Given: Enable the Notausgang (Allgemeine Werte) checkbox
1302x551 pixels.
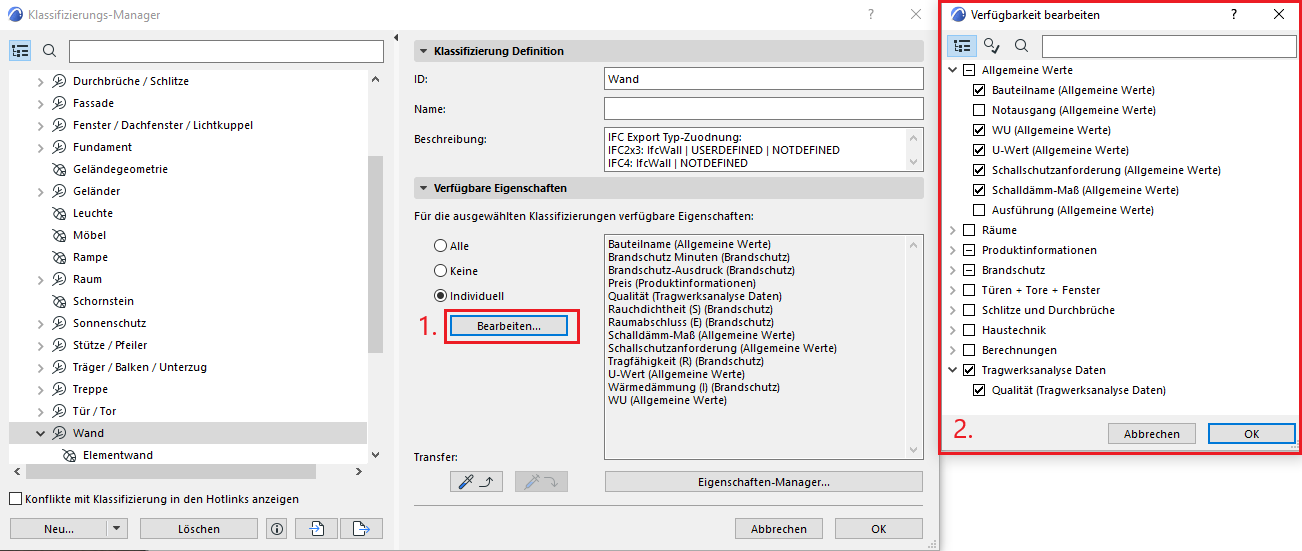Looking at the screenshot, I should click(979, 110).
